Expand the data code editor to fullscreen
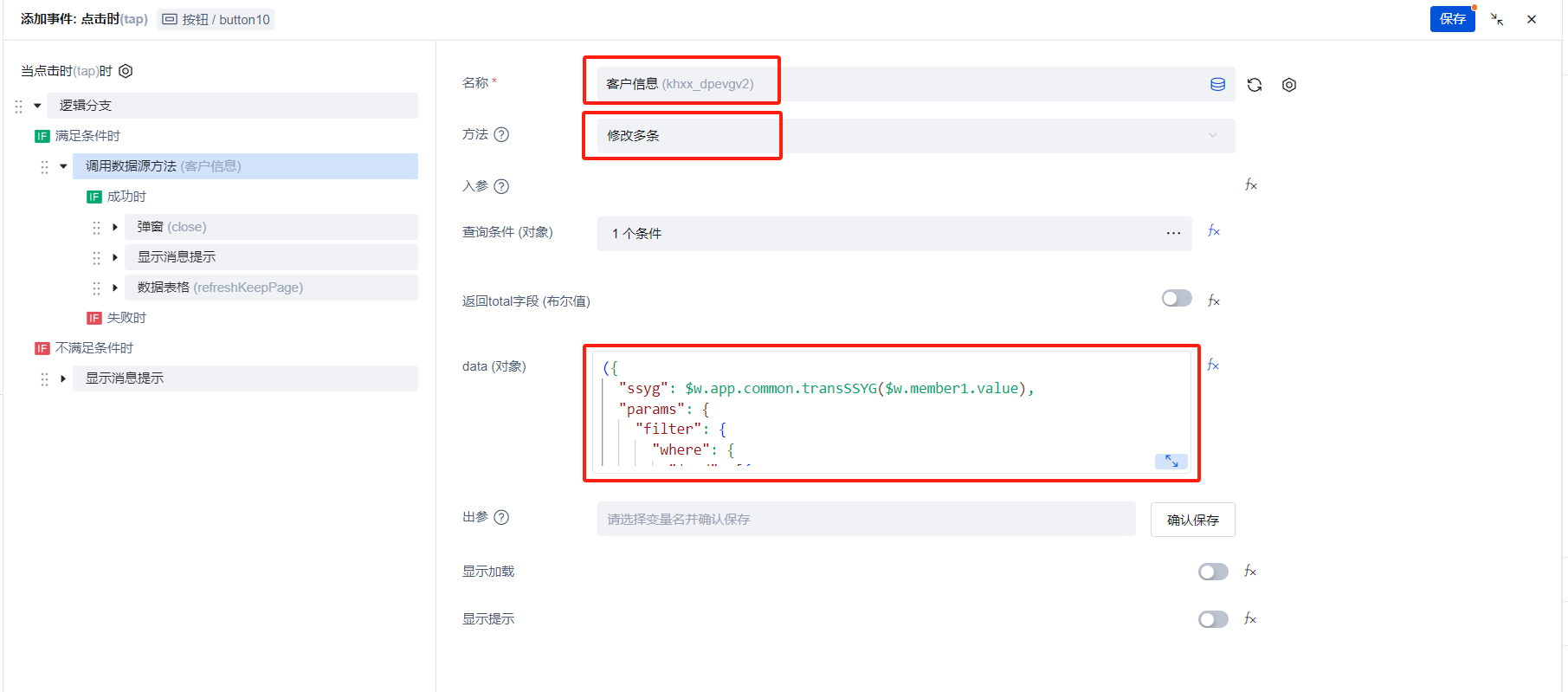The height and width of the screenshot is (692, 1568). point(1171,461)
